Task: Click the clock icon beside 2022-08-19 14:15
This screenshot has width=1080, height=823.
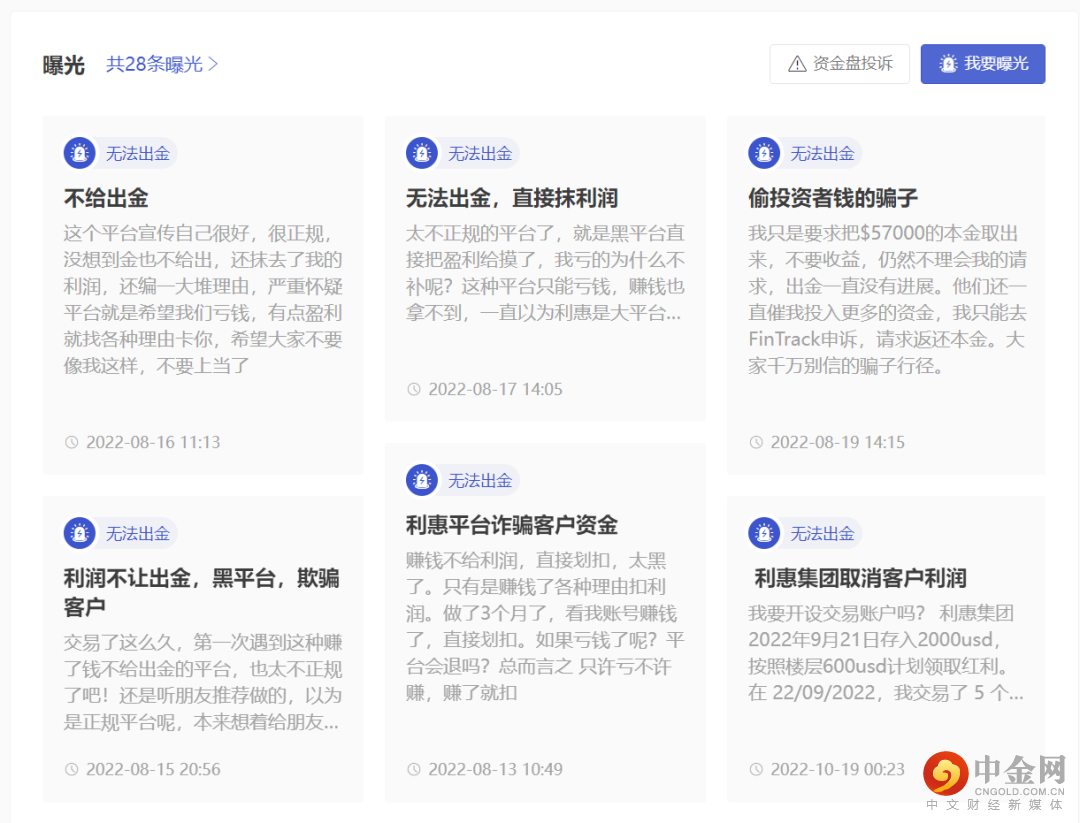Action: (x=756, y=442)
